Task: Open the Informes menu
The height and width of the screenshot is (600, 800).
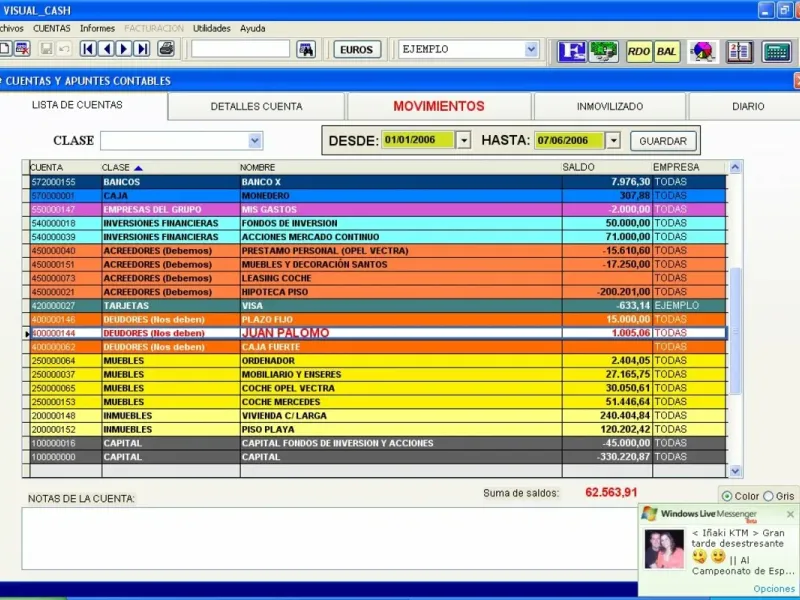Action: pyautogui.click(x=97, y=29)
